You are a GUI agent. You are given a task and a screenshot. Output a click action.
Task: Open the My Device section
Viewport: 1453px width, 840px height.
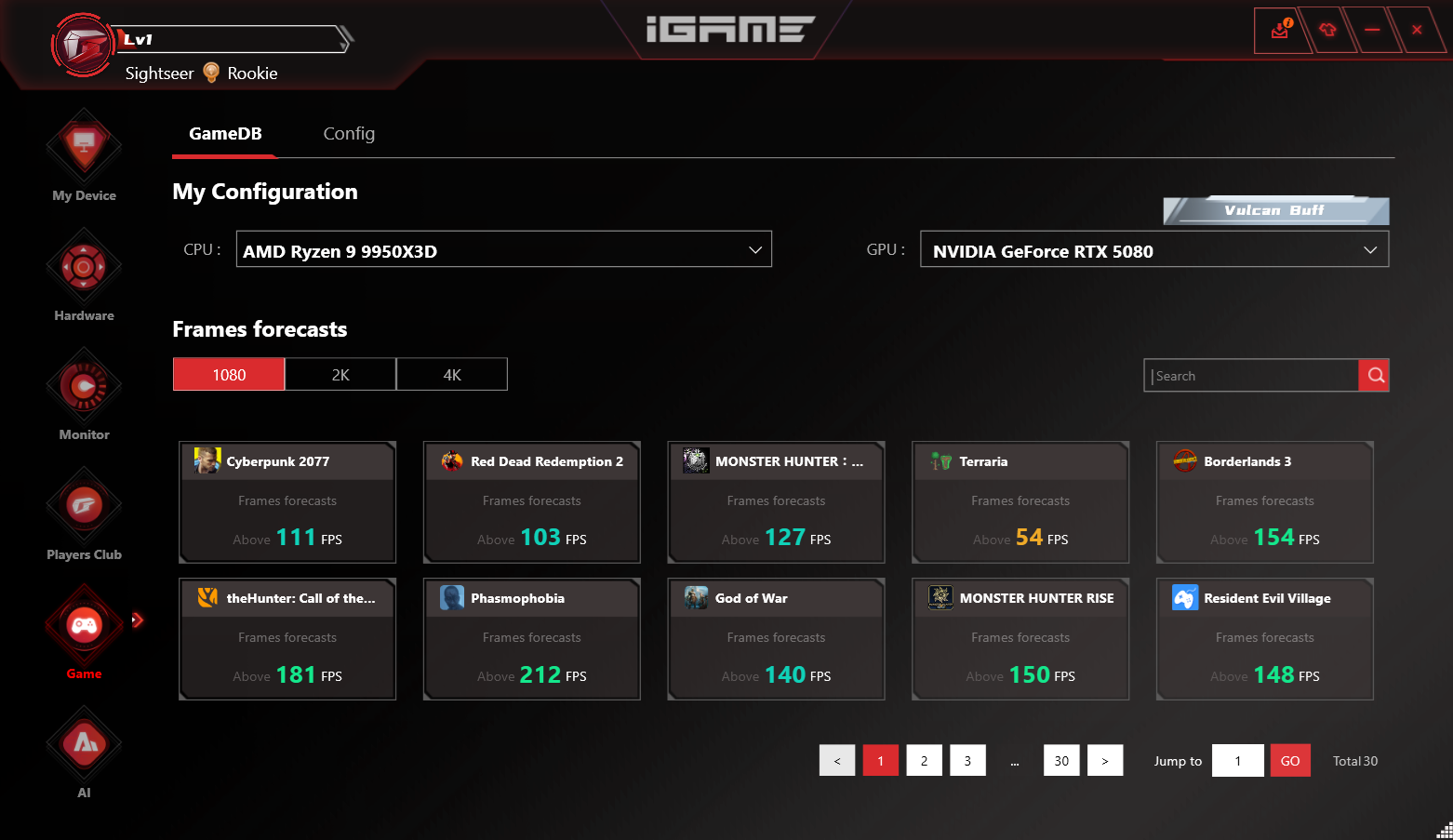click(84, 156)
